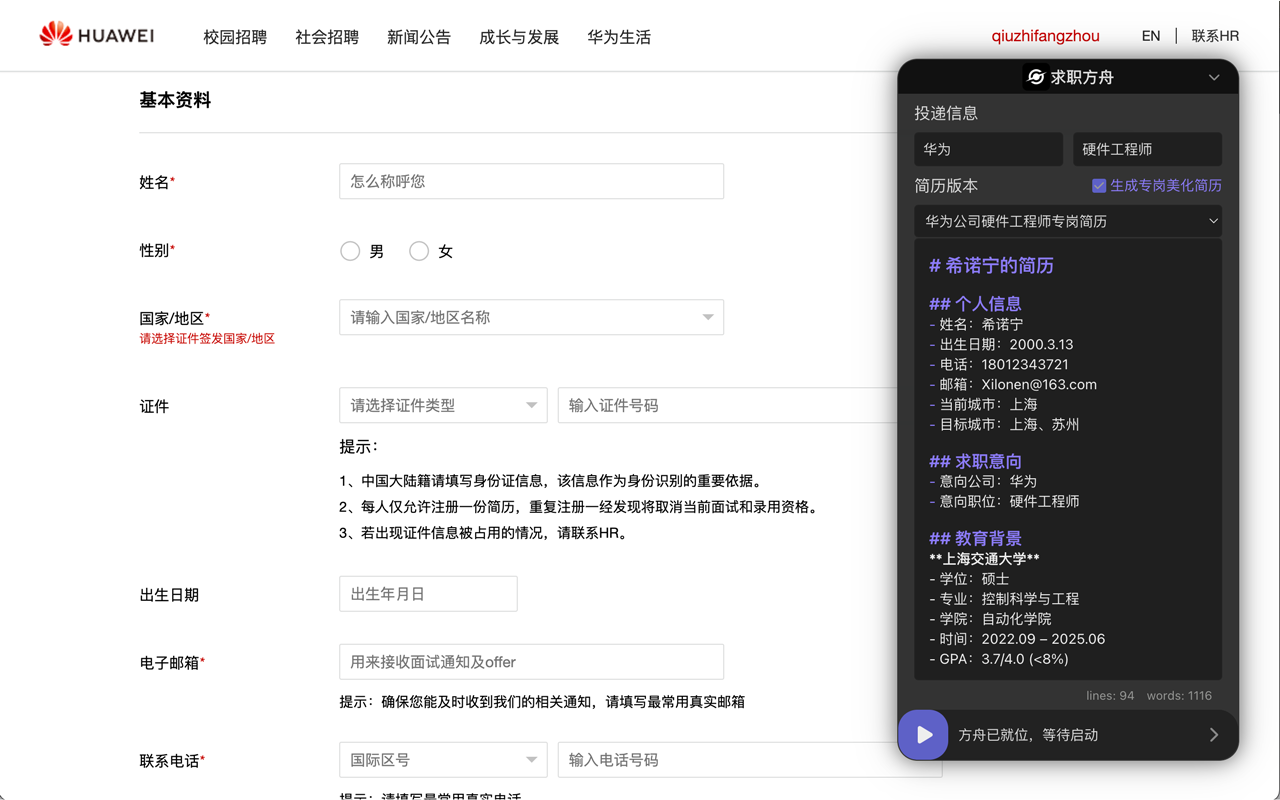Click the 出生年月日 date field

[x=428, y=594]
